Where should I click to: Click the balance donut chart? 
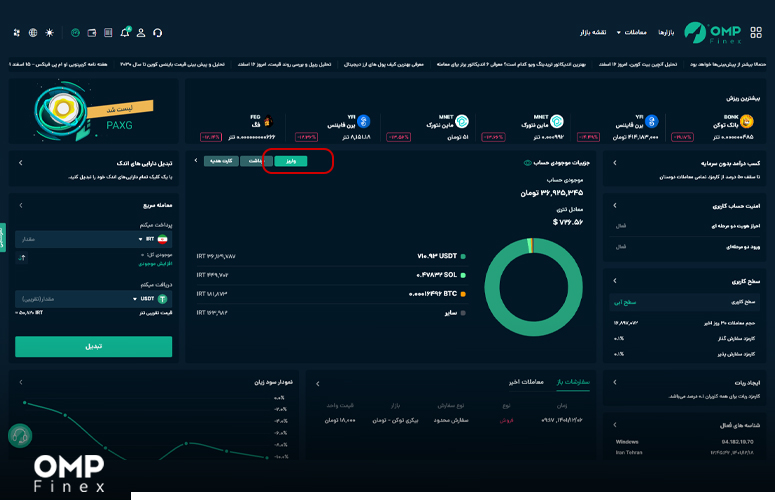tap(533, 287)
